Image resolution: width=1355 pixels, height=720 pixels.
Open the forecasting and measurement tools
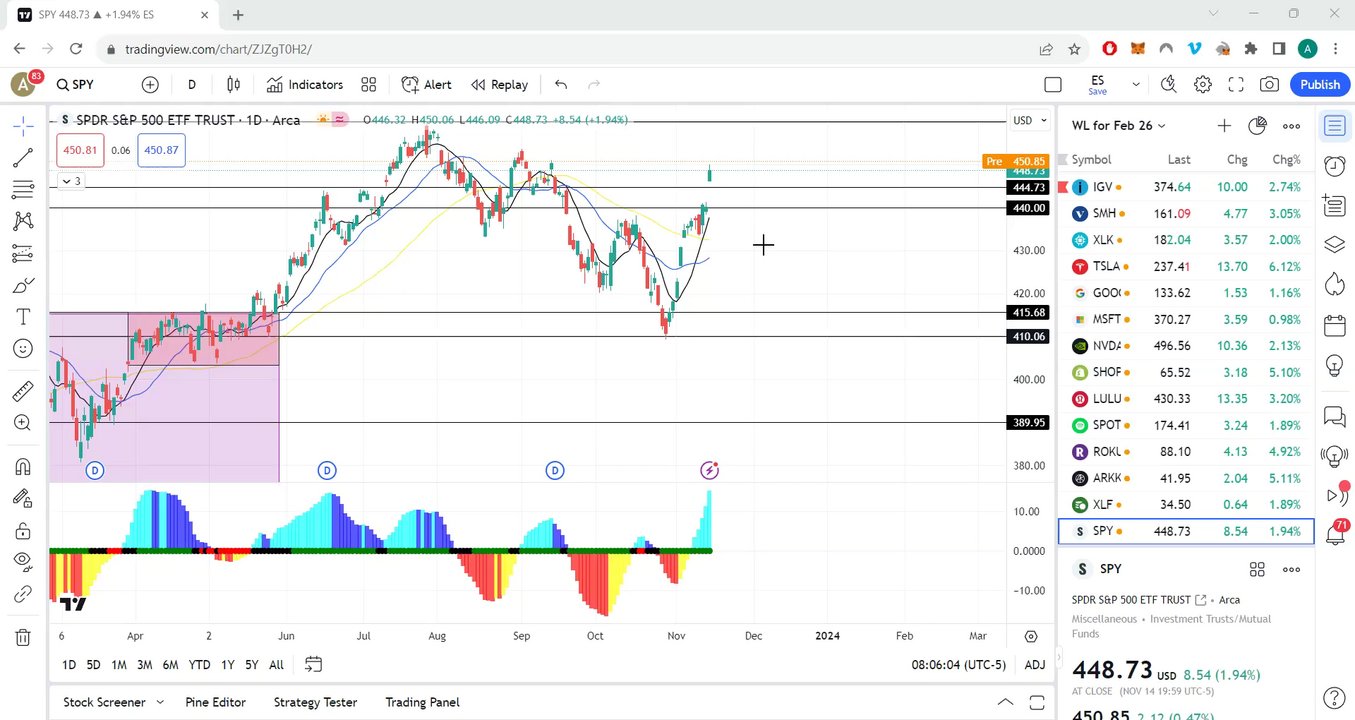(x=23, y=253)
